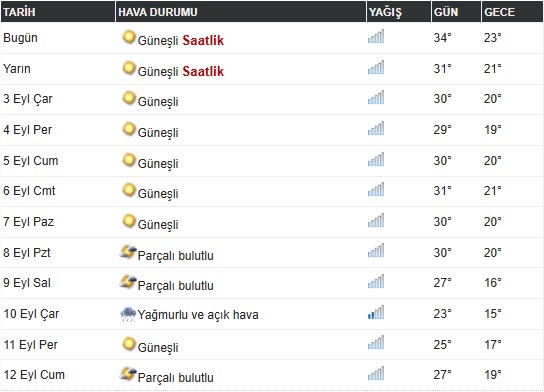Click the precipitation bars icon for Bugün
Screen dimensions: 544x392
[376, 36]
